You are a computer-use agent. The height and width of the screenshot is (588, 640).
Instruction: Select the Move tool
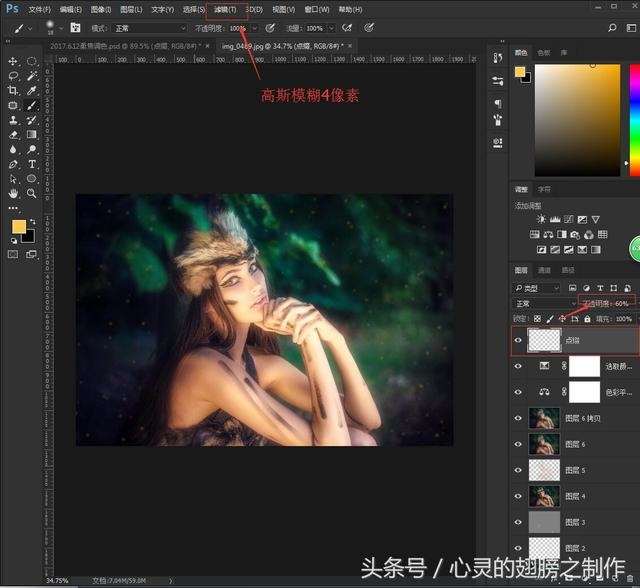13,62
